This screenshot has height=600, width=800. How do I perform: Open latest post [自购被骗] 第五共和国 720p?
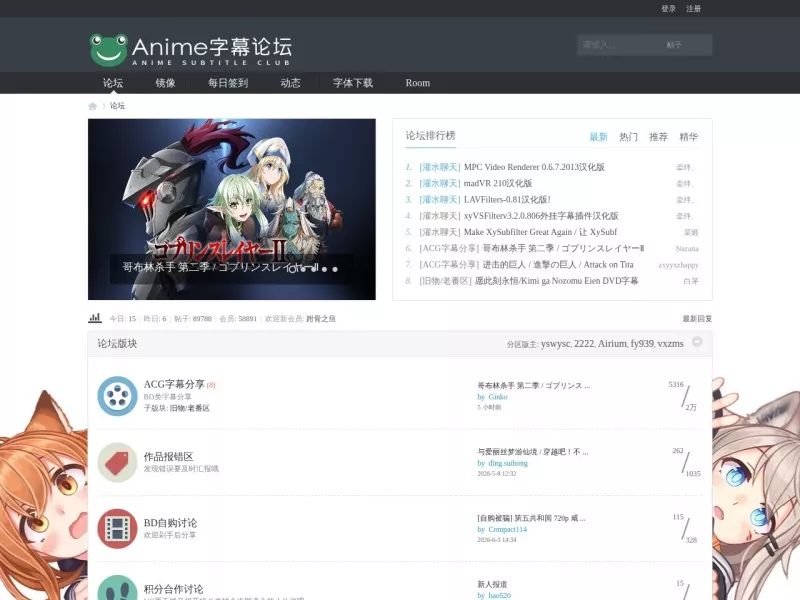pyautogui.click(x=531, y=518)
